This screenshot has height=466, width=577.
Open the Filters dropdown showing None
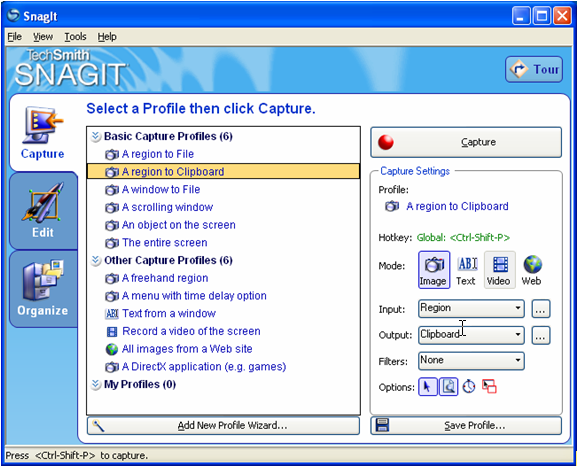(x=471, y=361)
